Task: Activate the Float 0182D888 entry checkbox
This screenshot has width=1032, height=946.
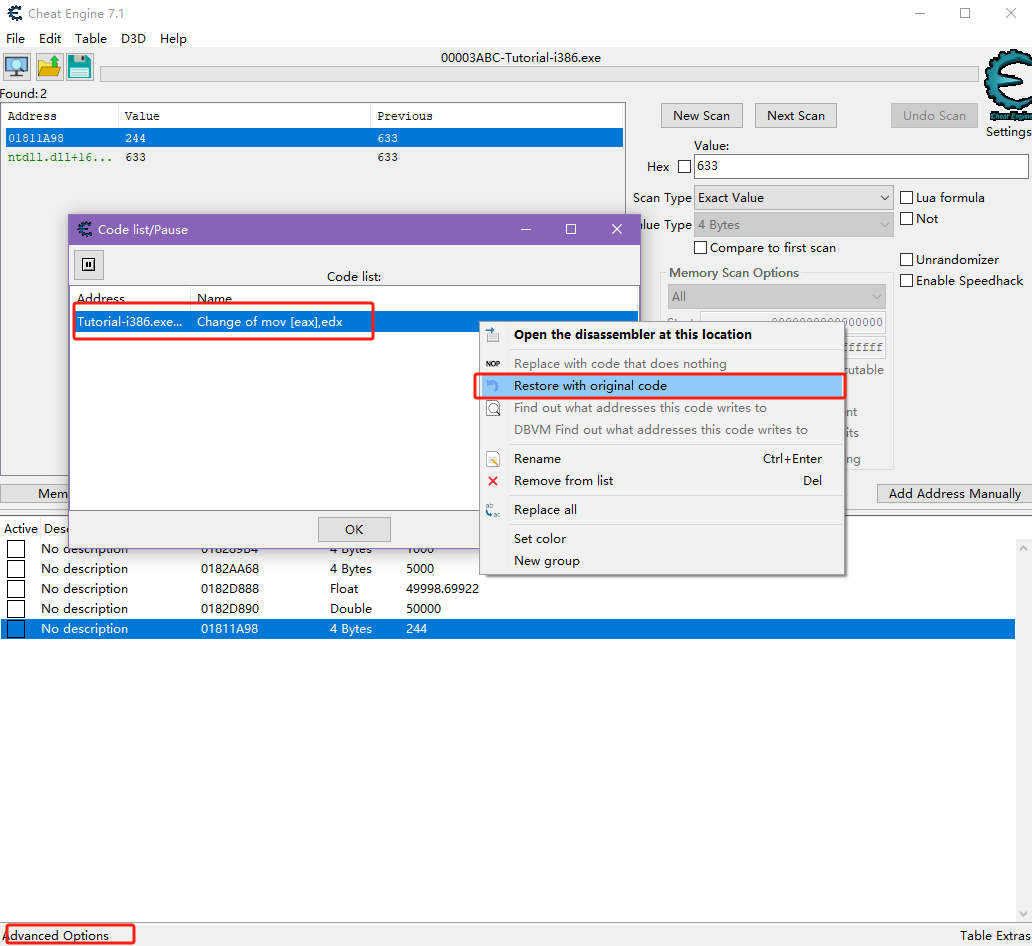Action: click(16, 589)
